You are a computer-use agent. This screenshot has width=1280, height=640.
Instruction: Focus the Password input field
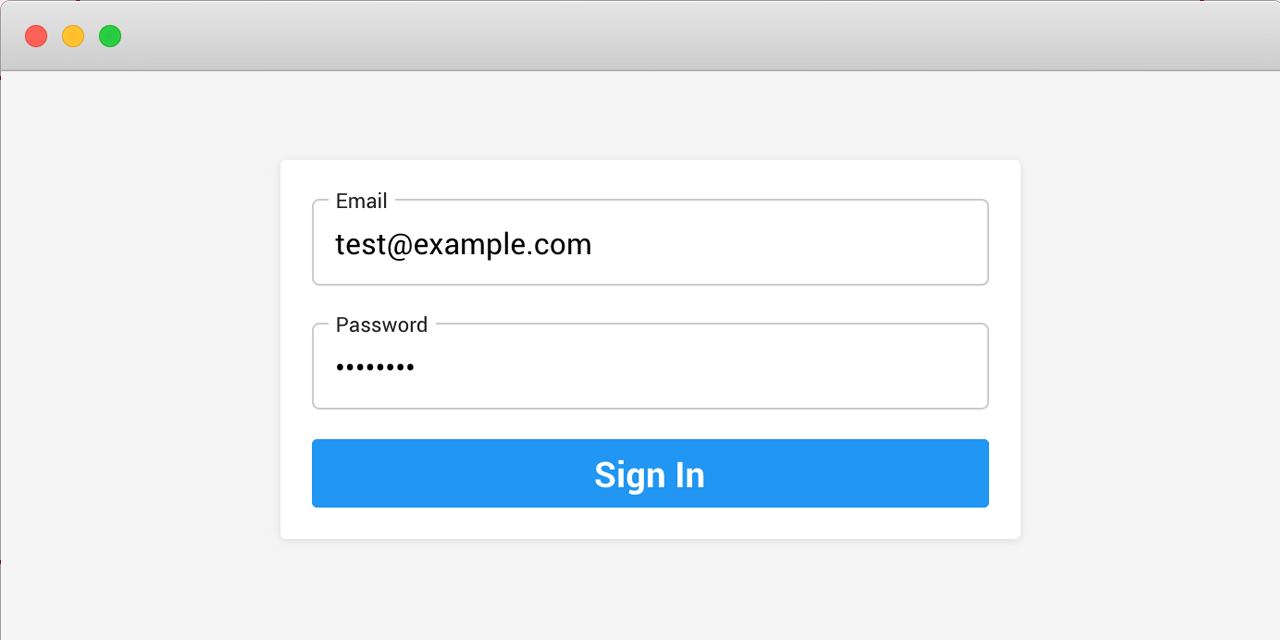650,367
